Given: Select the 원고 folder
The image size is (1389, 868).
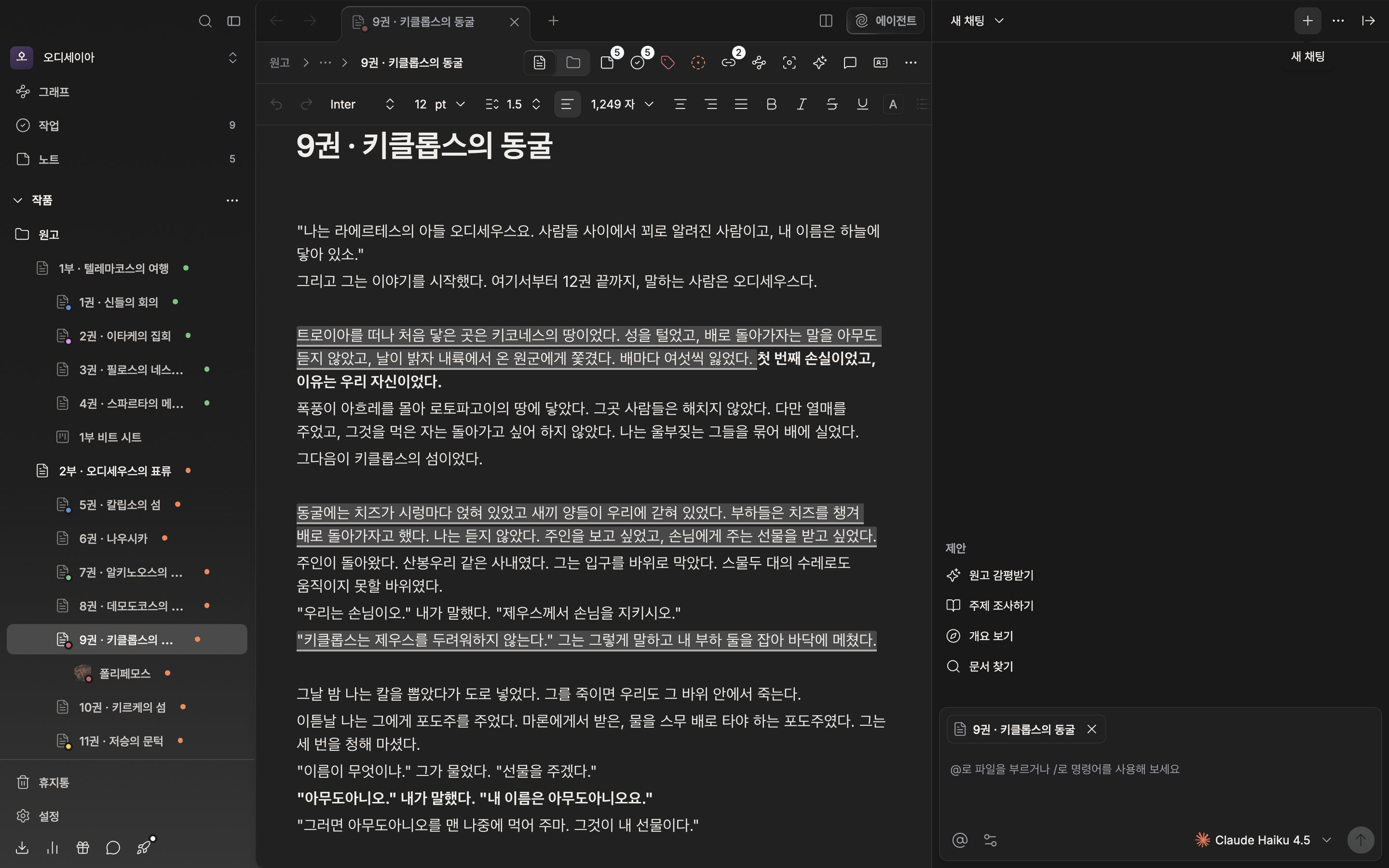Looking at the screenshot, I should pyautogui.click(x=127, y=234).
